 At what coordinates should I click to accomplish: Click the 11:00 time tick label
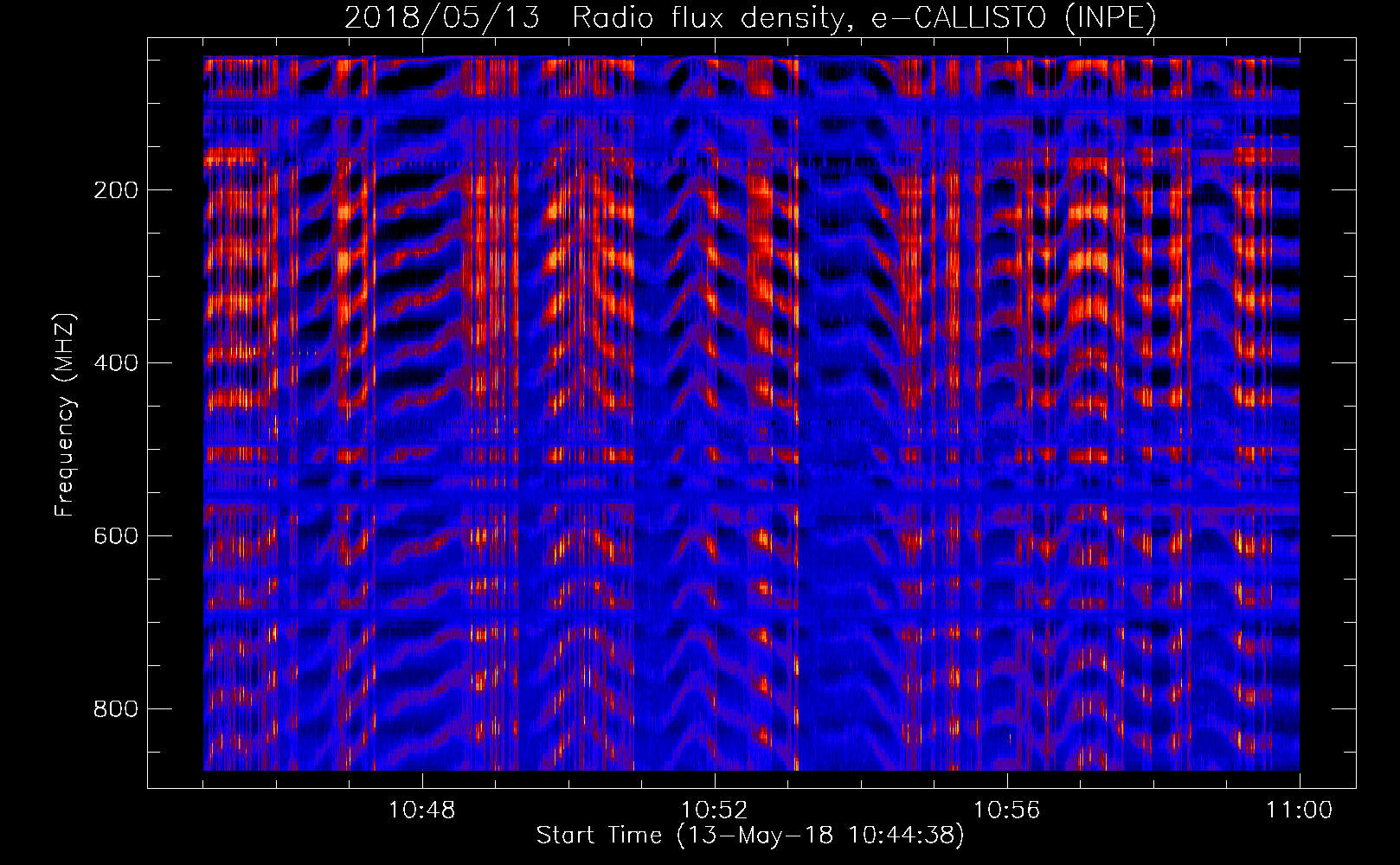[x=1300, y=811]
